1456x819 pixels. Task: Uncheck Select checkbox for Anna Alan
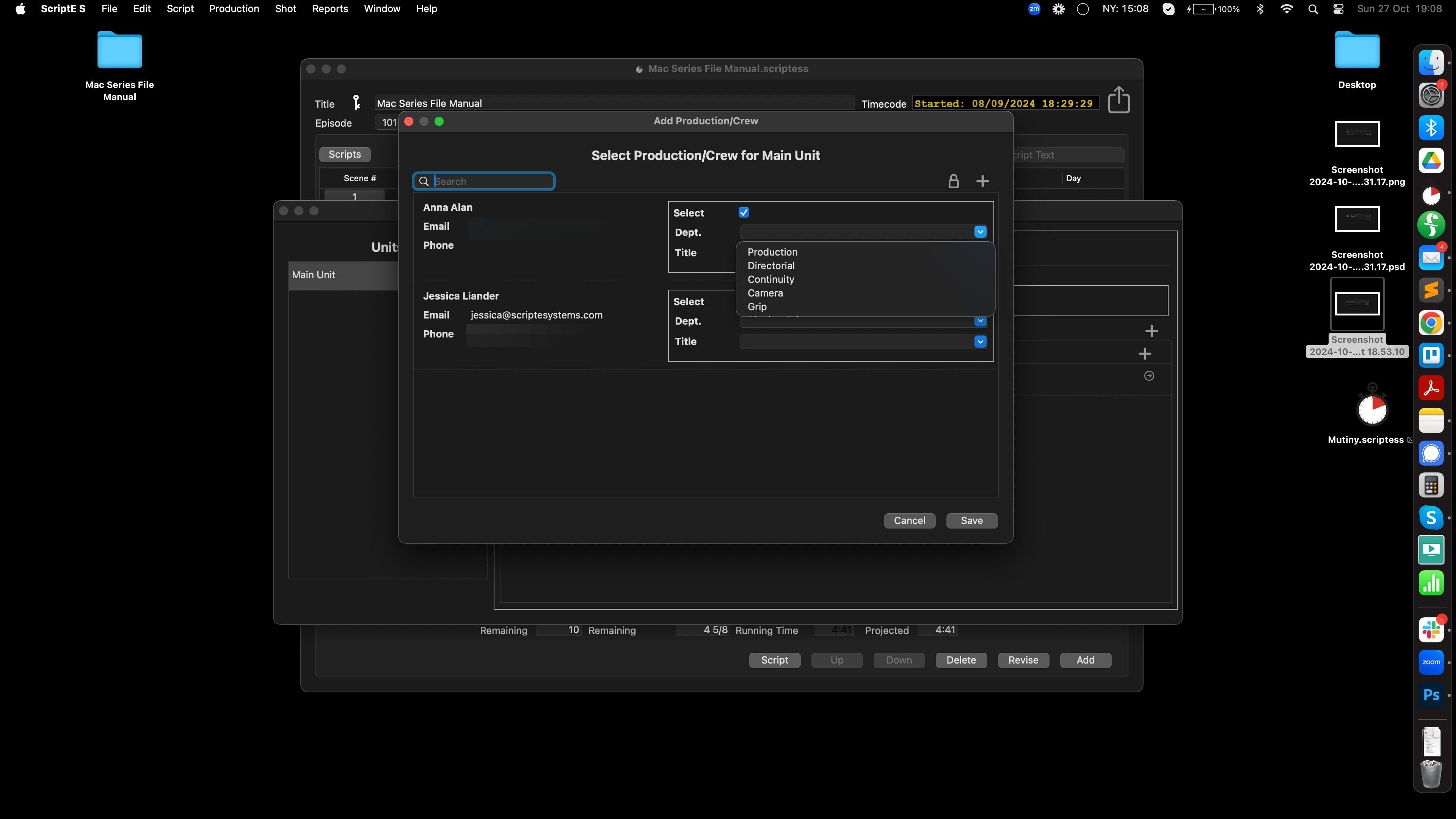click(743, 212)
